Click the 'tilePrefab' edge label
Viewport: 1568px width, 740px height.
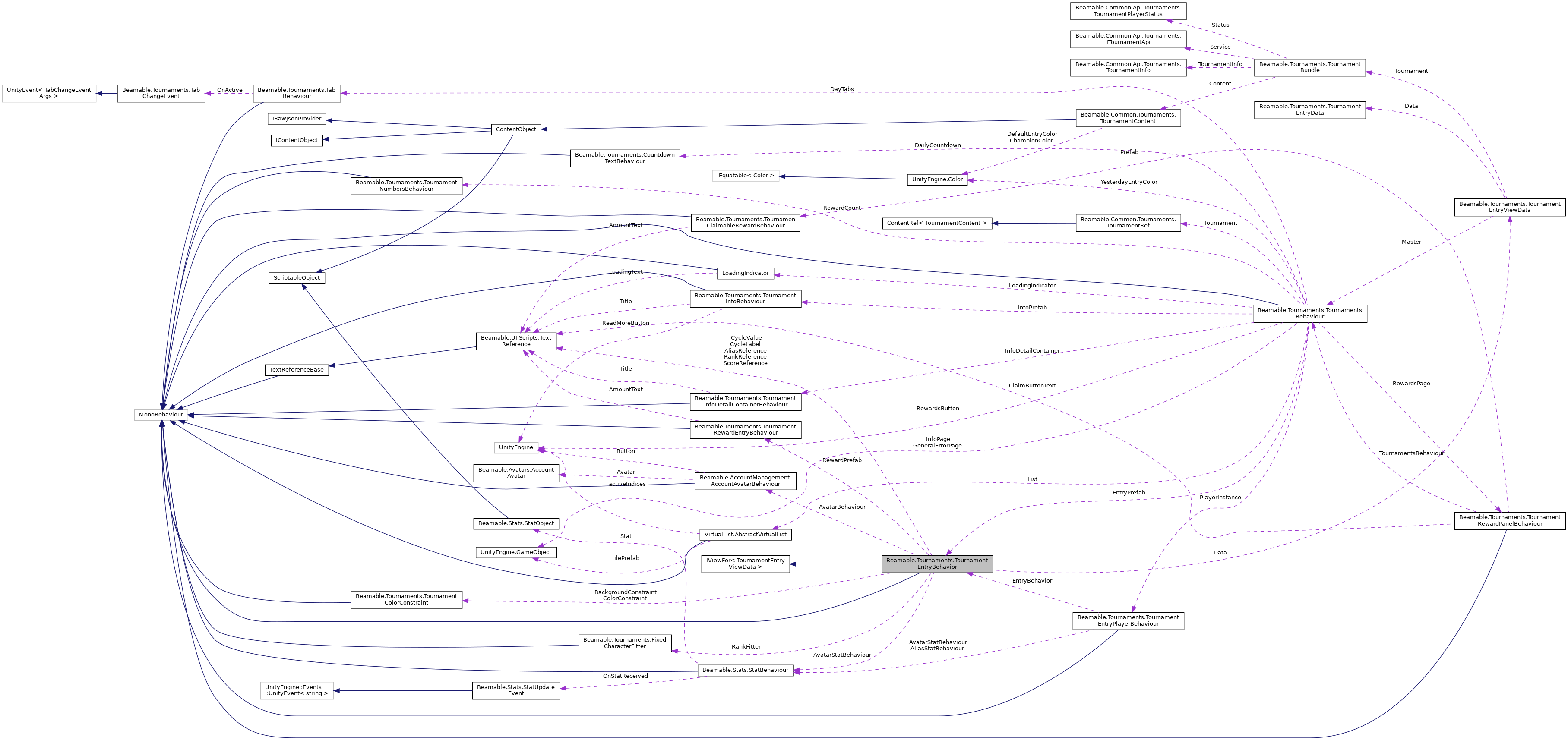tap(625, 559)
